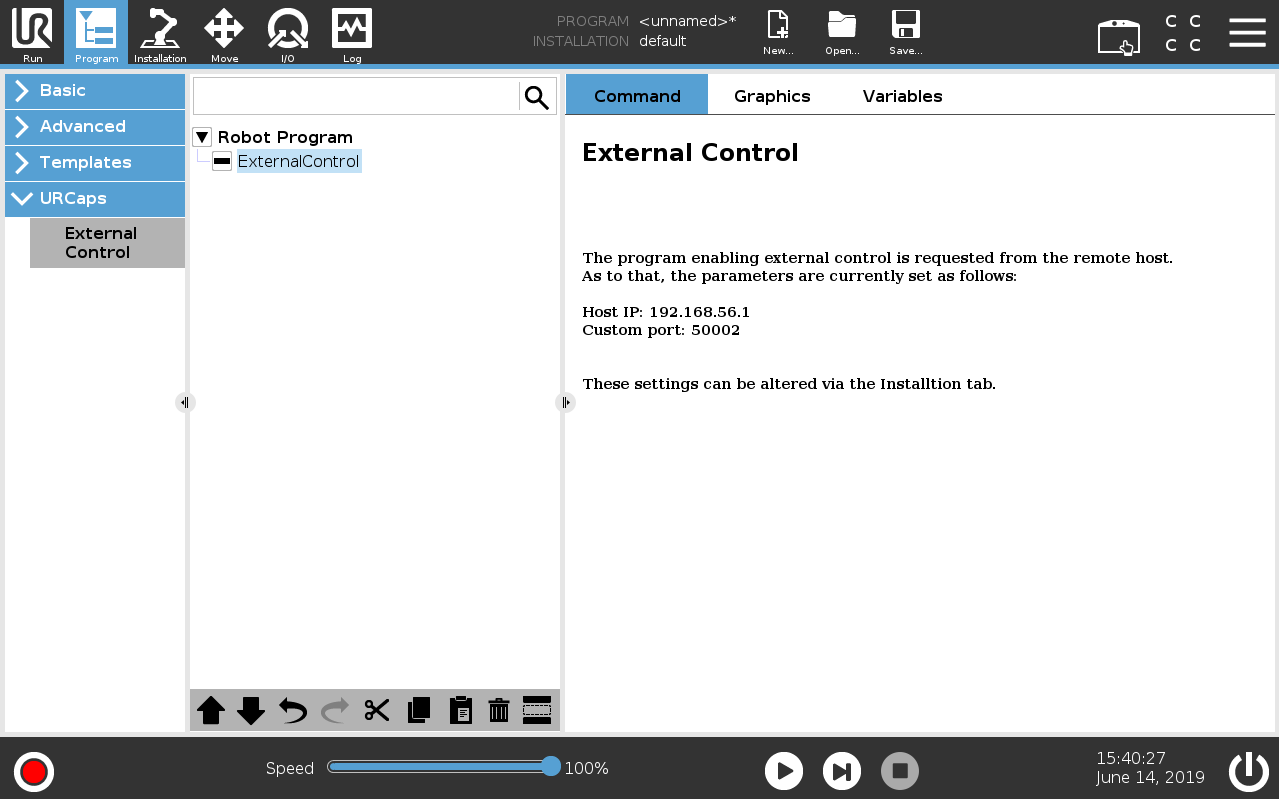
Task: Delete the selected node using trash icon
Action: point(498,710)
